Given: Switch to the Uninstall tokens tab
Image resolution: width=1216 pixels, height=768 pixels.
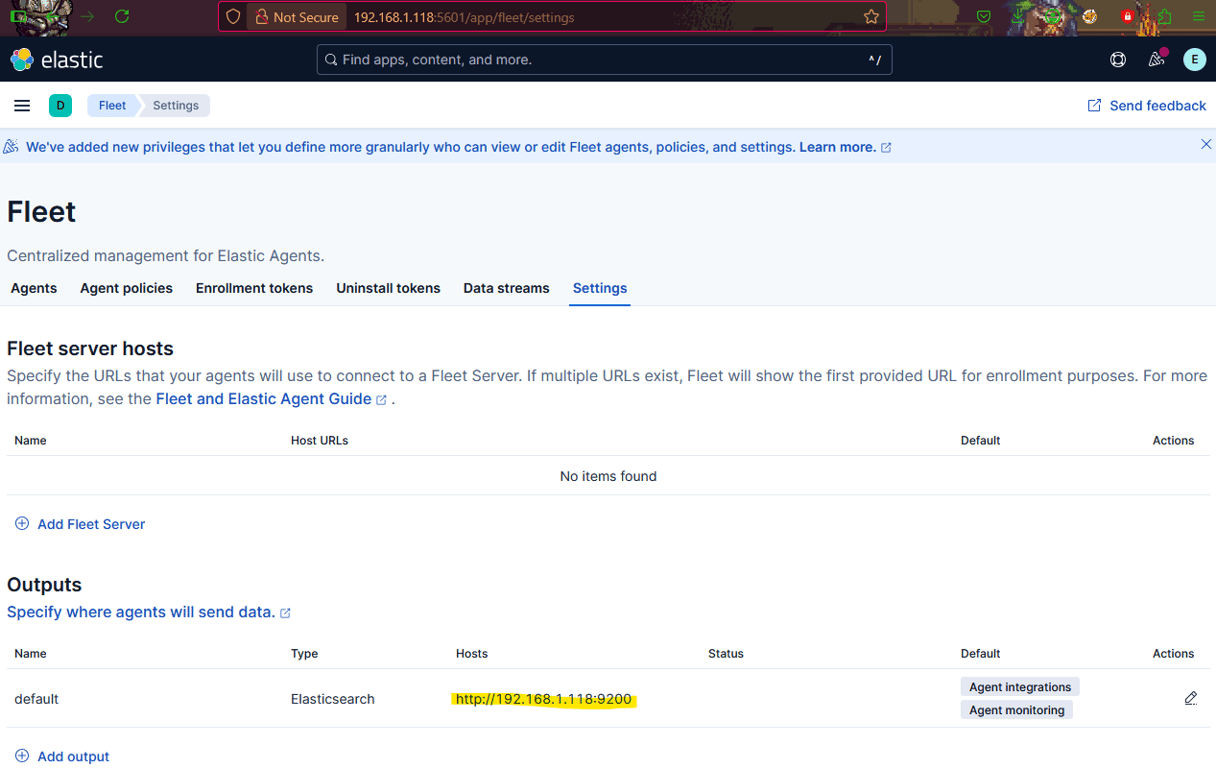Looking at the screenshot, I should (x=388, y=288).
